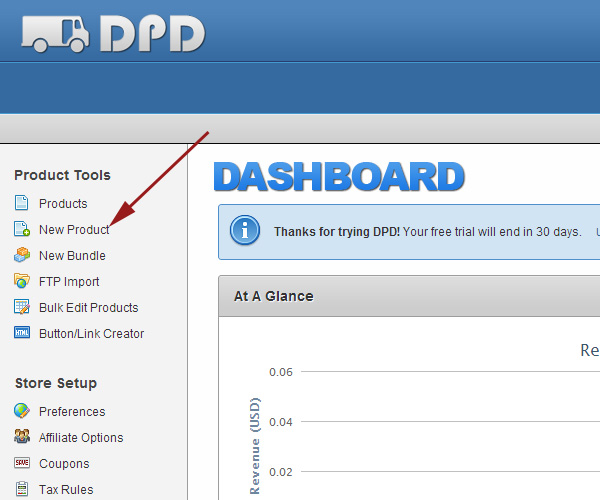Open the Products link
600x500 pixels.
point(63,204)
